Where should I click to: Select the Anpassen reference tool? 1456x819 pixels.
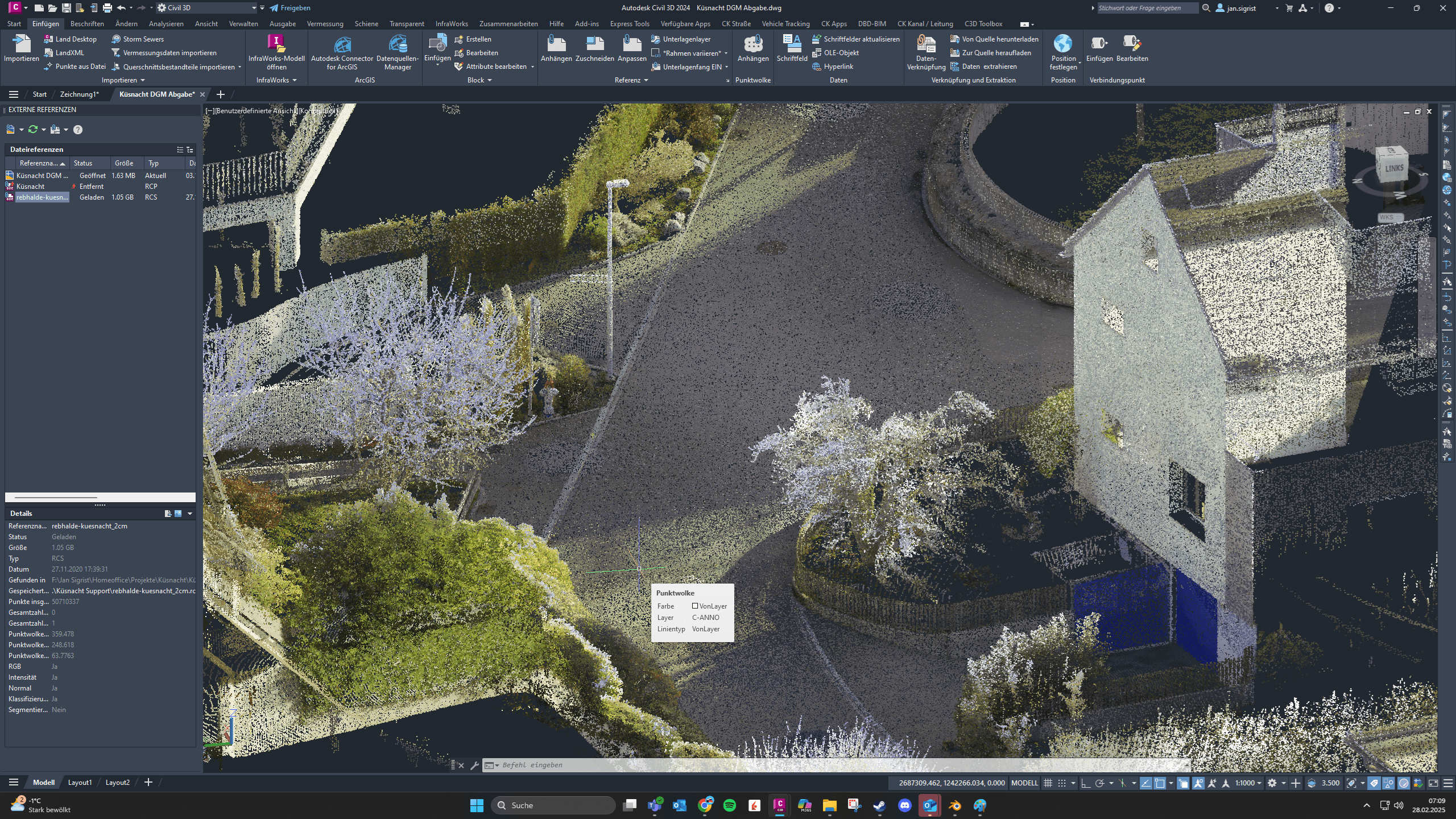pos(632,48)
